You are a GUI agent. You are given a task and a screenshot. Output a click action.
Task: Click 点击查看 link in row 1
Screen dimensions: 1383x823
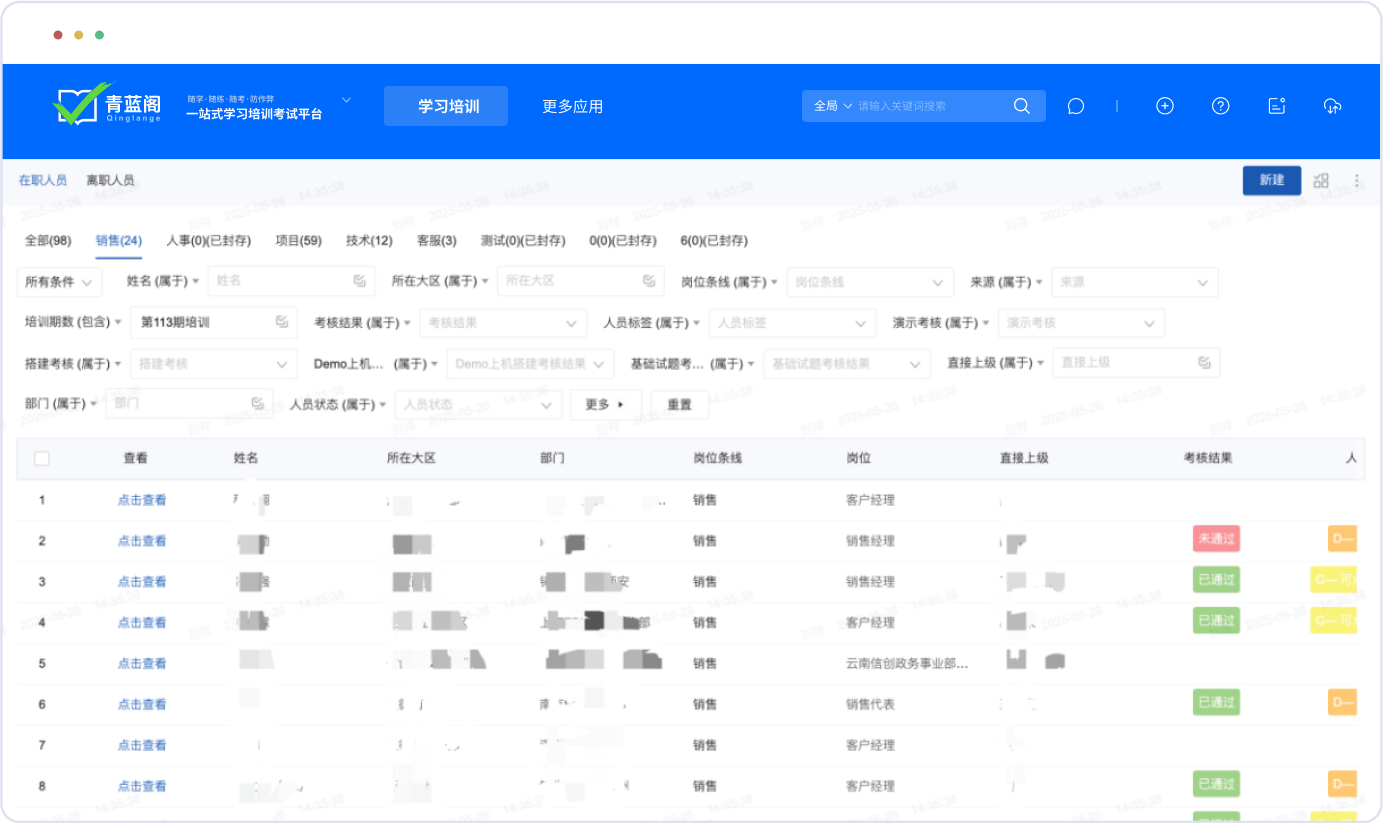pyautogui.click(x=142, y=500)
